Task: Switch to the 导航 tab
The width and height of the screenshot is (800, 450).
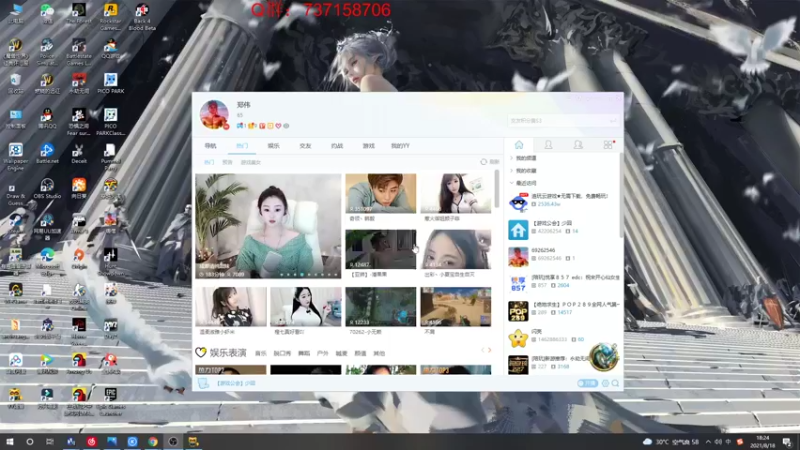Action: click(x=210, y=146)
